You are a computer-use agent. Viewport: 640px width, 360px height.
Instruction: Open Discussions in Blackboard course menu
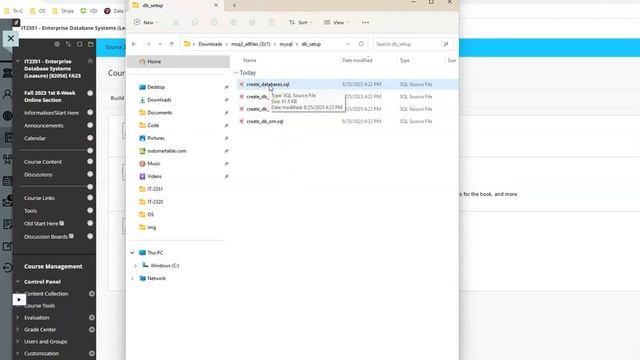click(38, 174)
